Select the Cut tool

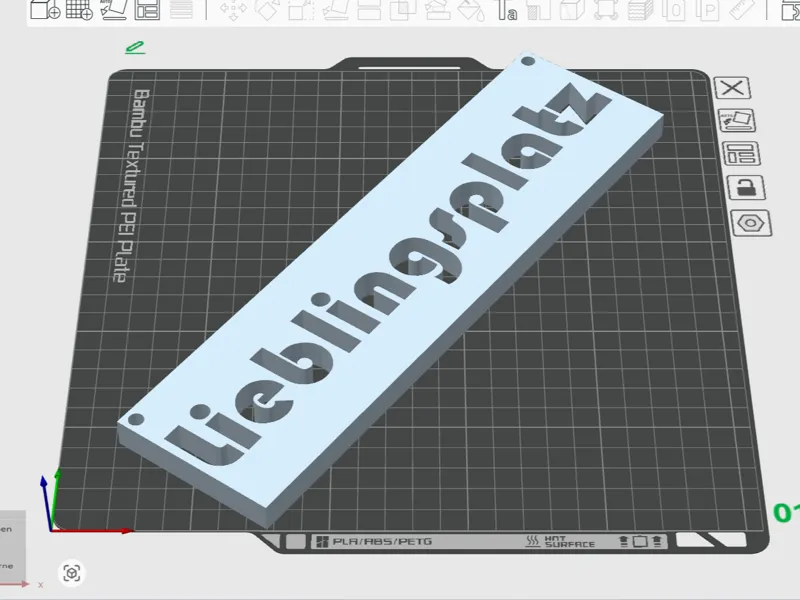tap(369, 10)
